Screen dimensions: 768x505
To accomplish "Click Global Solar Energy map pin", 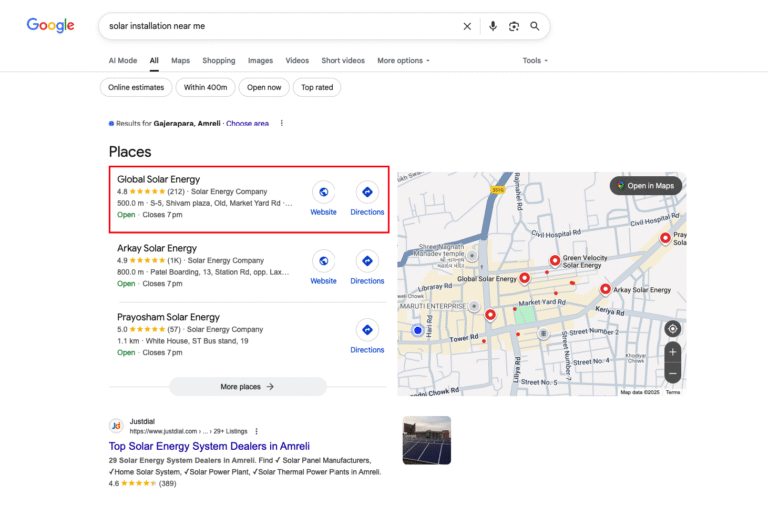I will pyautogui.click(x=525, y=279).
